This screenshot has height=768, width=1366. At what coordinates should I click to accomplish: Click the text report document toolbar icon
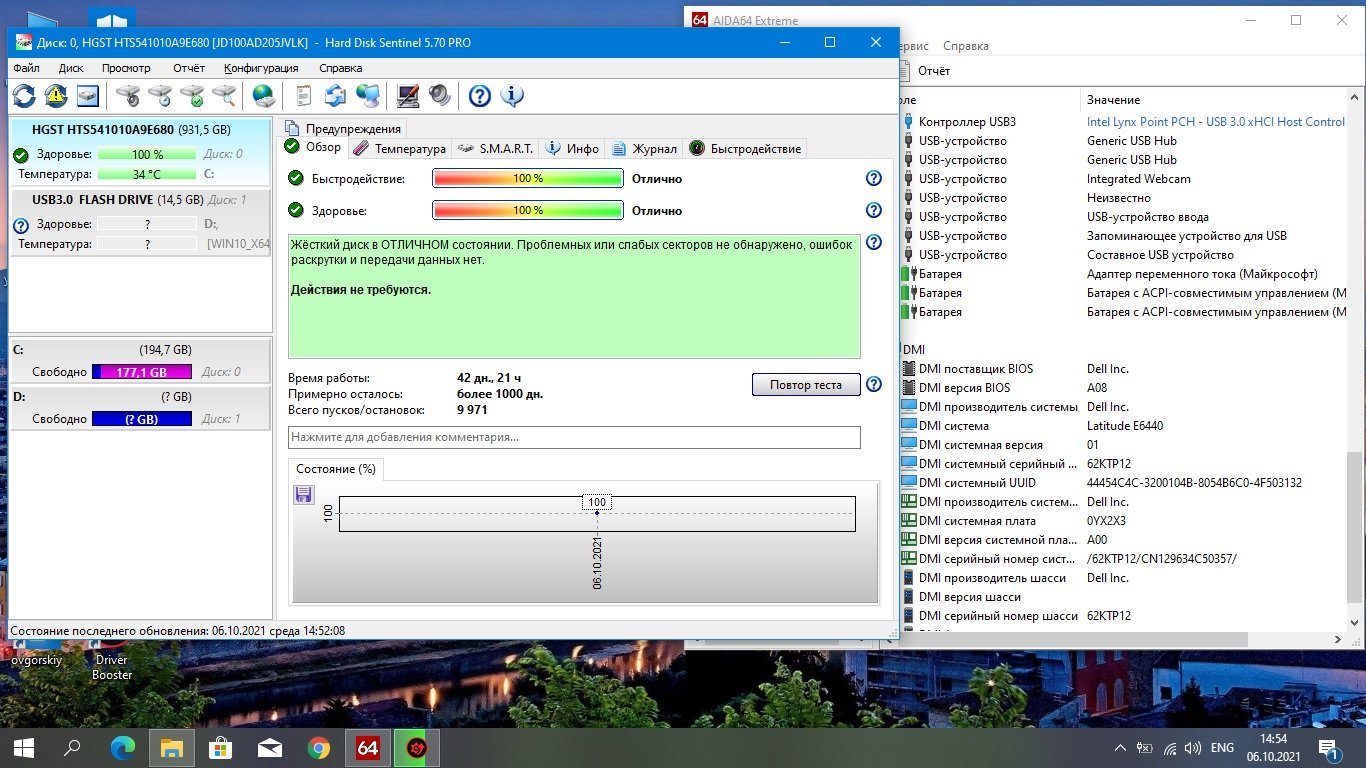tap(304, 96)
